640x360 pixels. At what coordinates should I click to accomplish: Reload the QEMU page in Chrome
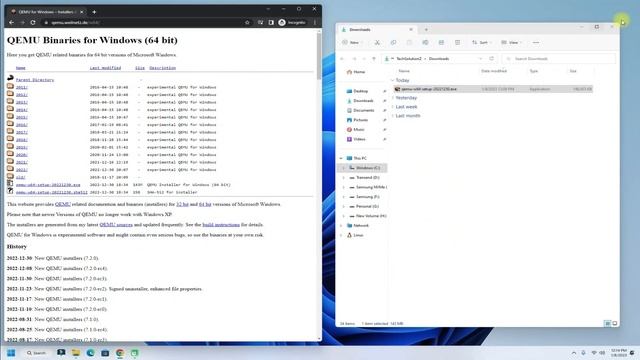tap(33, 22)
